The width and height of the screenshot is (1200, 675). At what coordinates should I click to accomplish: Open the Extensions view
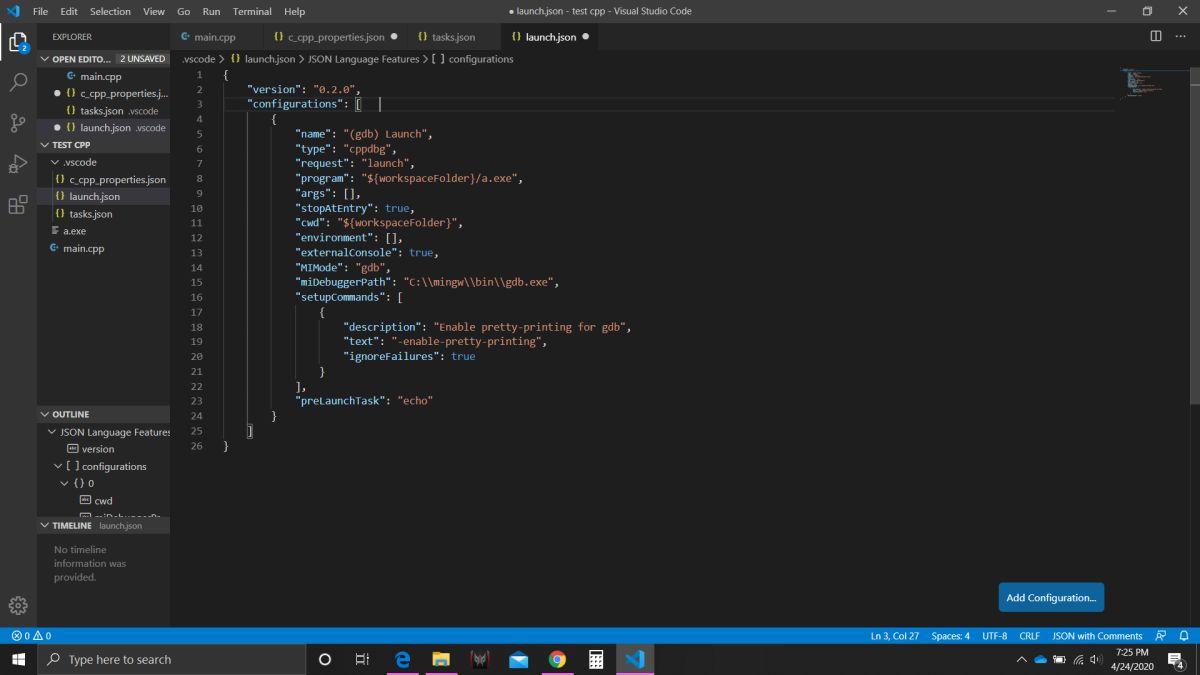[18, 205]
